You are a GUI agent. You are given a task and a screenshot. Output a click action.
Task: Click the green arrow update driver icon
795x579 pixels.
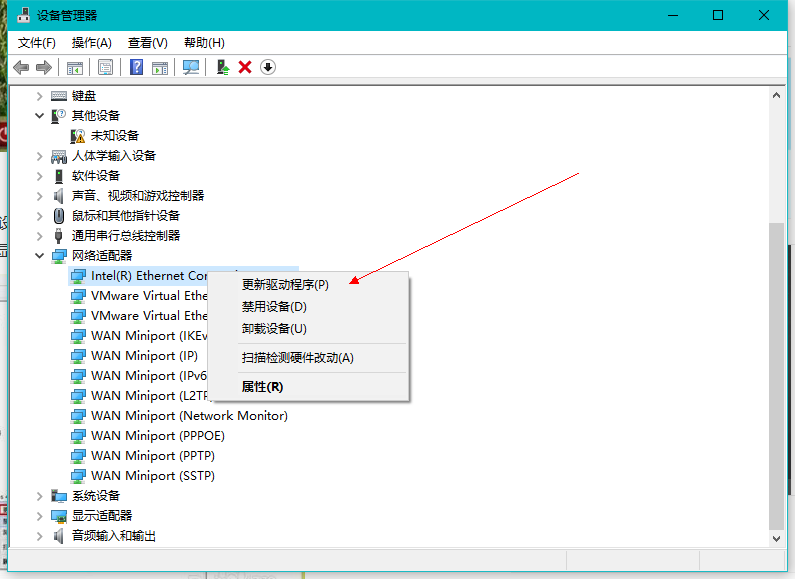tap(222, 67)
